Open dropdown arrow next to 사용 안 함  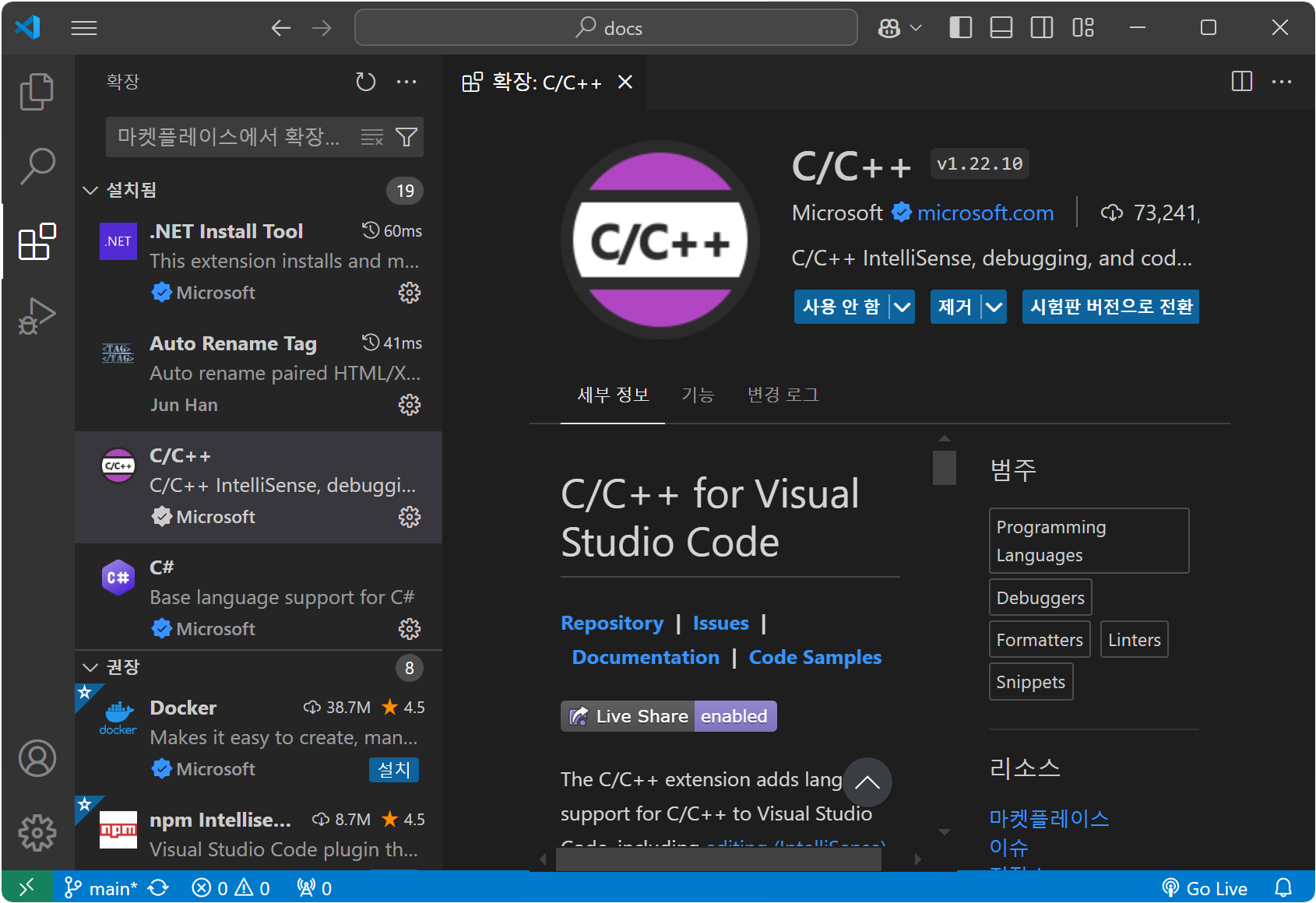[x=902, y=307]
